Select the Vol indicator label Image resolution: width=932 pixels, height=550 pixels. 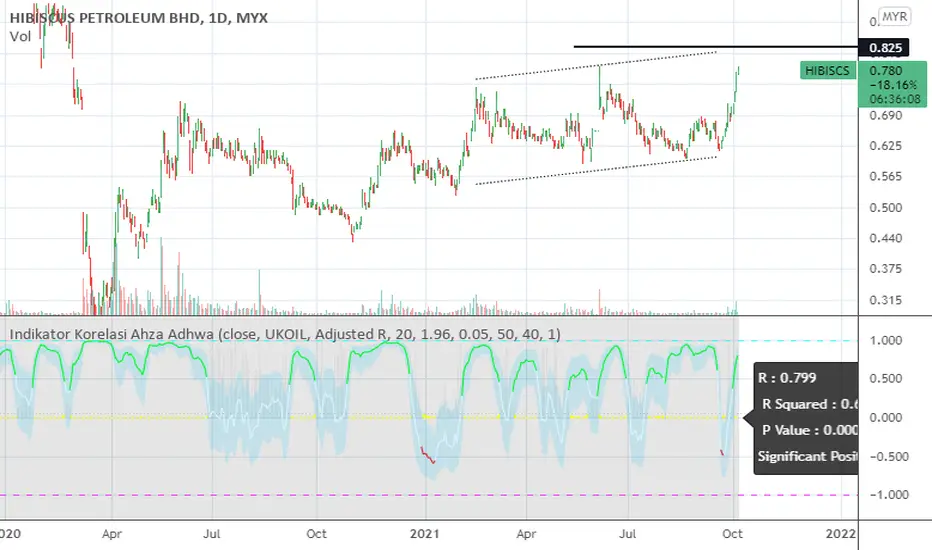click(x=20, y=36)
